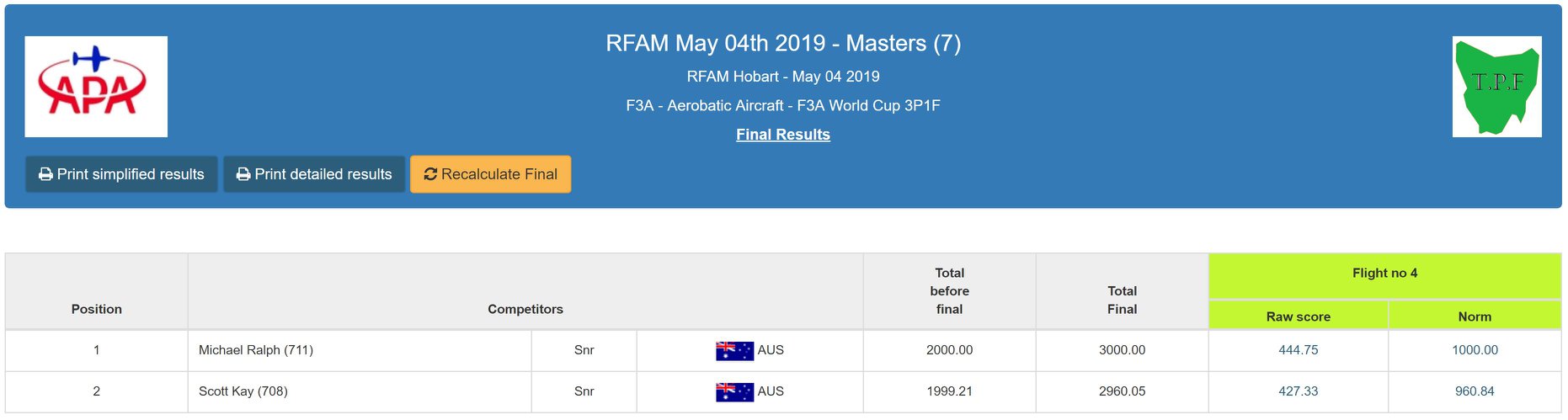The image size is (1568, 420).
Task: Click Australian flag beside Michael Ralph
Action: click(734, 350)
